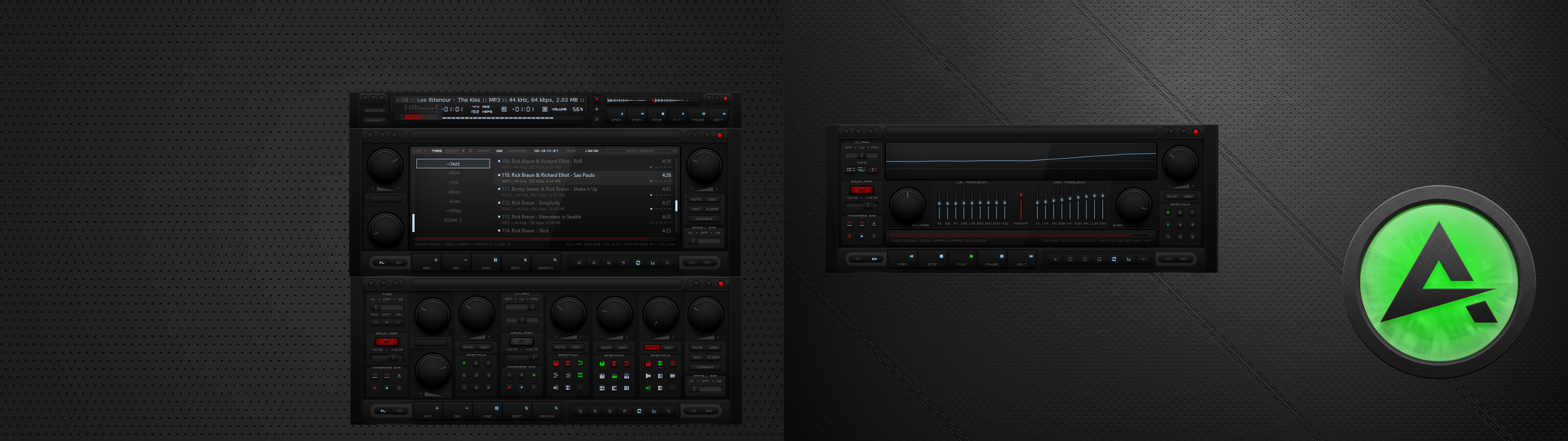Click waveform icon in equalizer window toolbar

(1144, 259)
